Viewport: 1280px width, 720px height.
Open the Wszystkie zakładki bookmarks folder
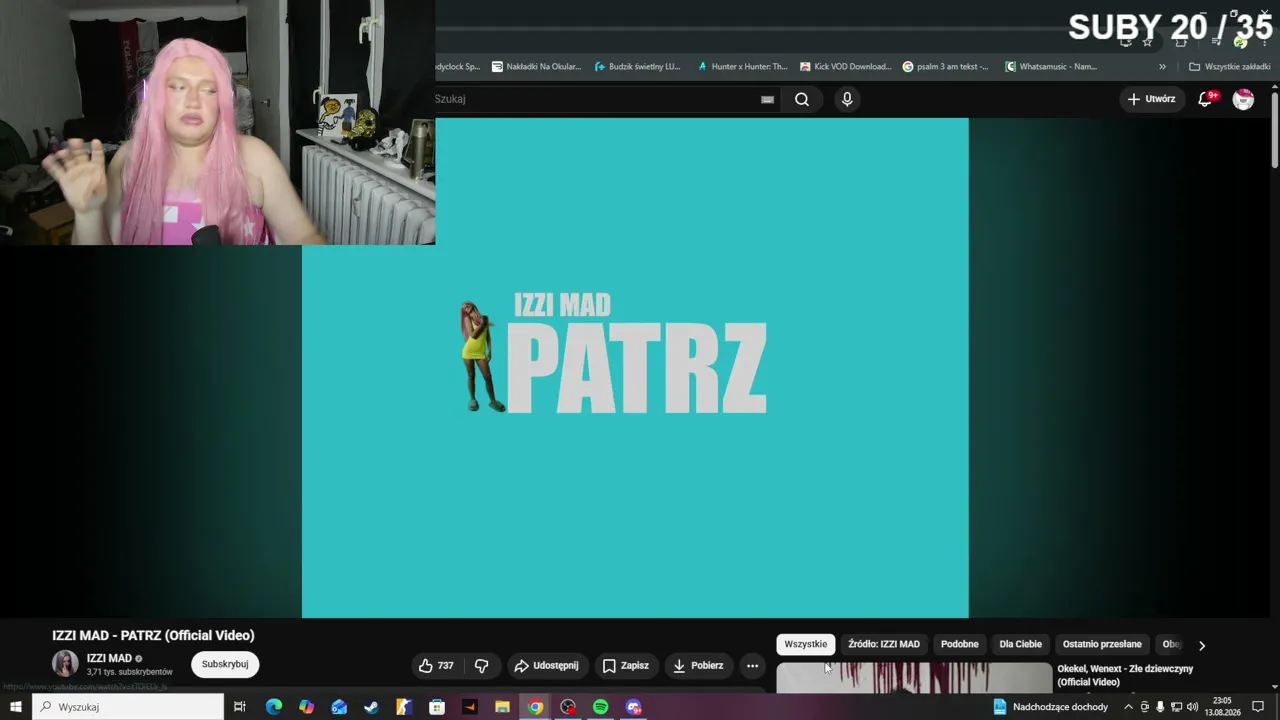1229,67
